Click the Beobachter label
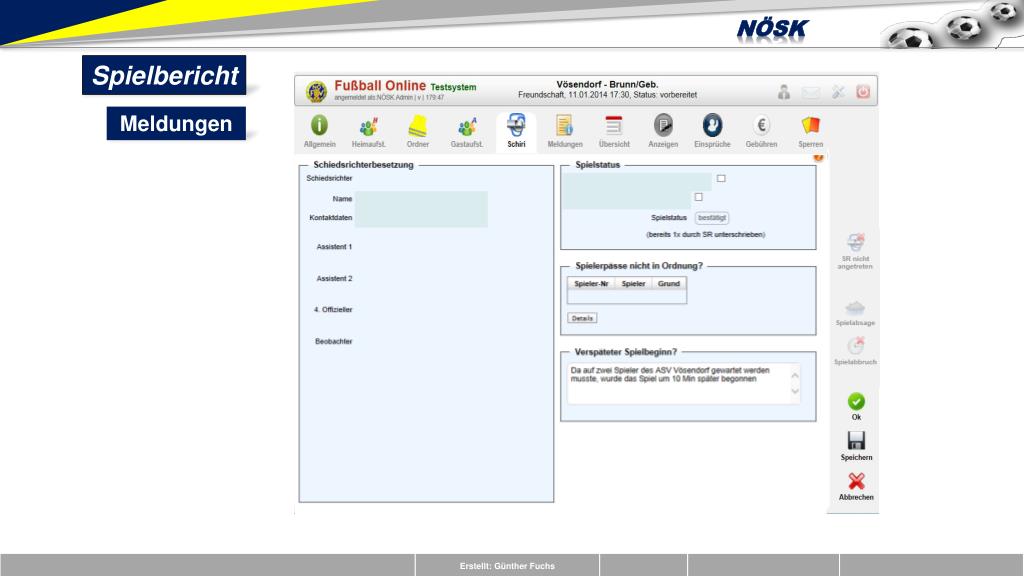Image resolution: width=1024 pixels, height=576 pixels. click(x=334, y=342)
